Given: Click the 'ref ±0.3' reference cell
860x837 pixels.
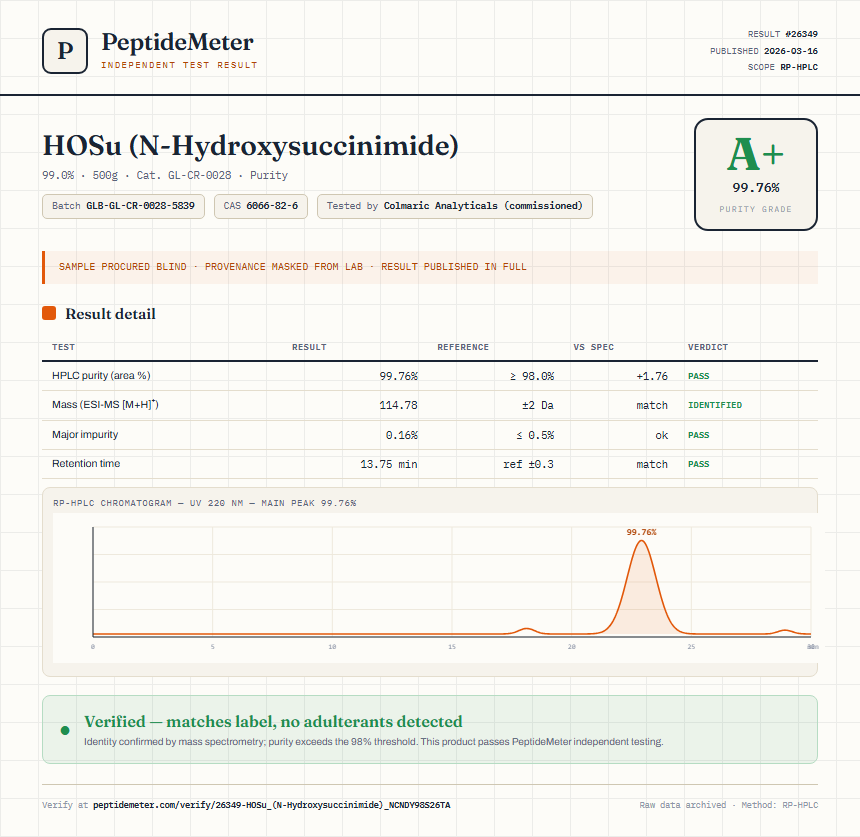Looking at the screenshot, I should pyautogui.click(x=529, y=465).
